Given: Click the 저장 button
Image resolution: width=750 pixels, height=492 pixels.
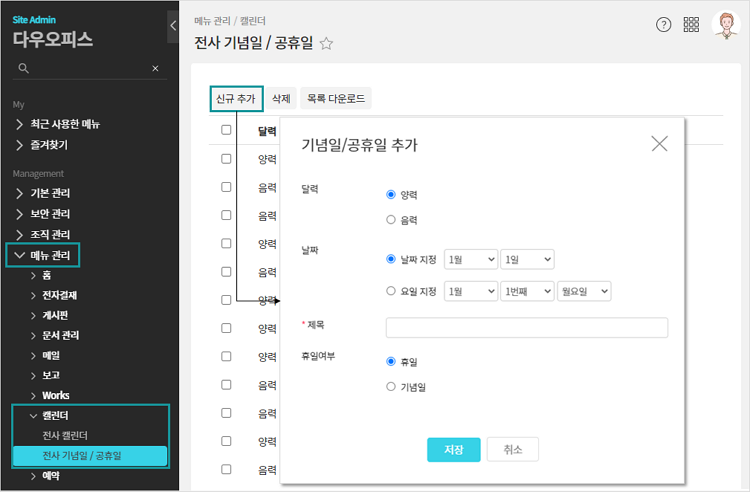Looking at the screenshot, I should point(454,449).
